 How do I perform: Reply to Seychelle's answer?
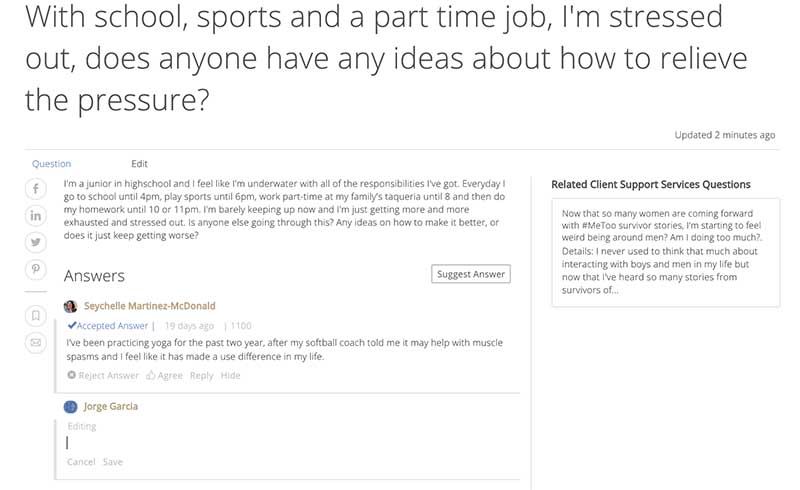[202, 375]
